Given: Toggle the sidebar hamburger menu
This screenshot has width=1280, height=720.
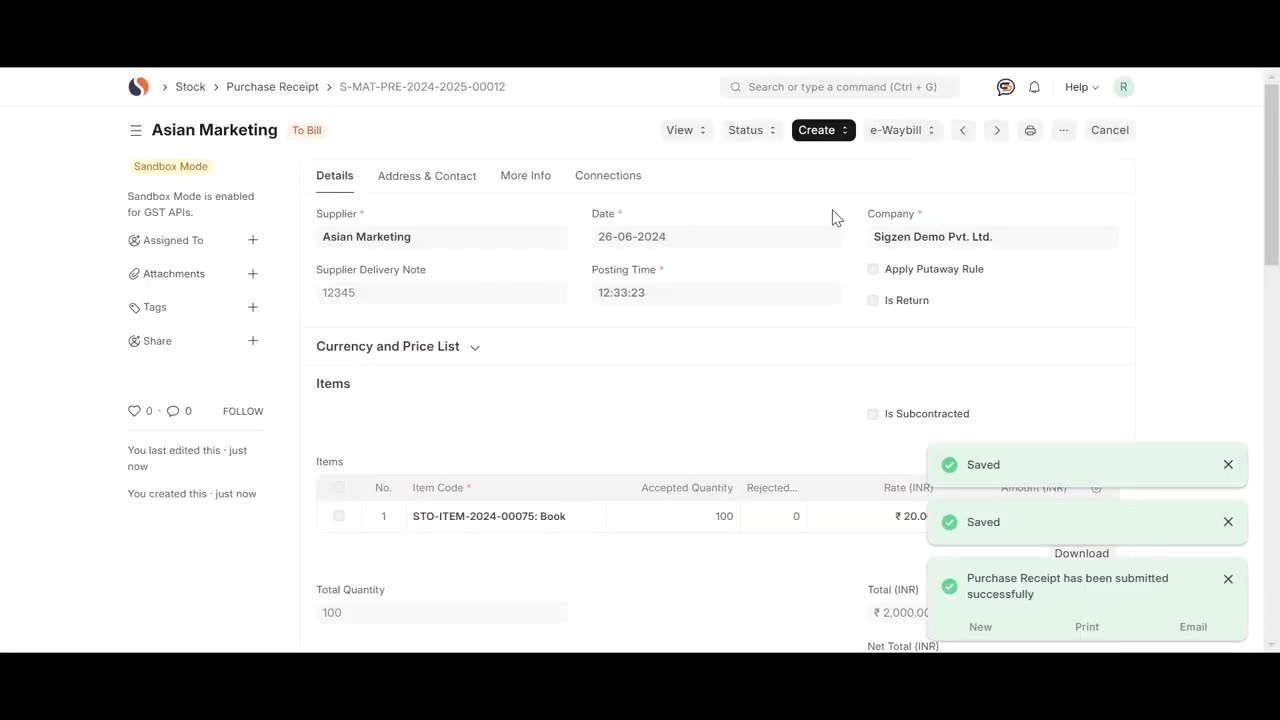Looking at the screenshot, I should tap(135, 130).
